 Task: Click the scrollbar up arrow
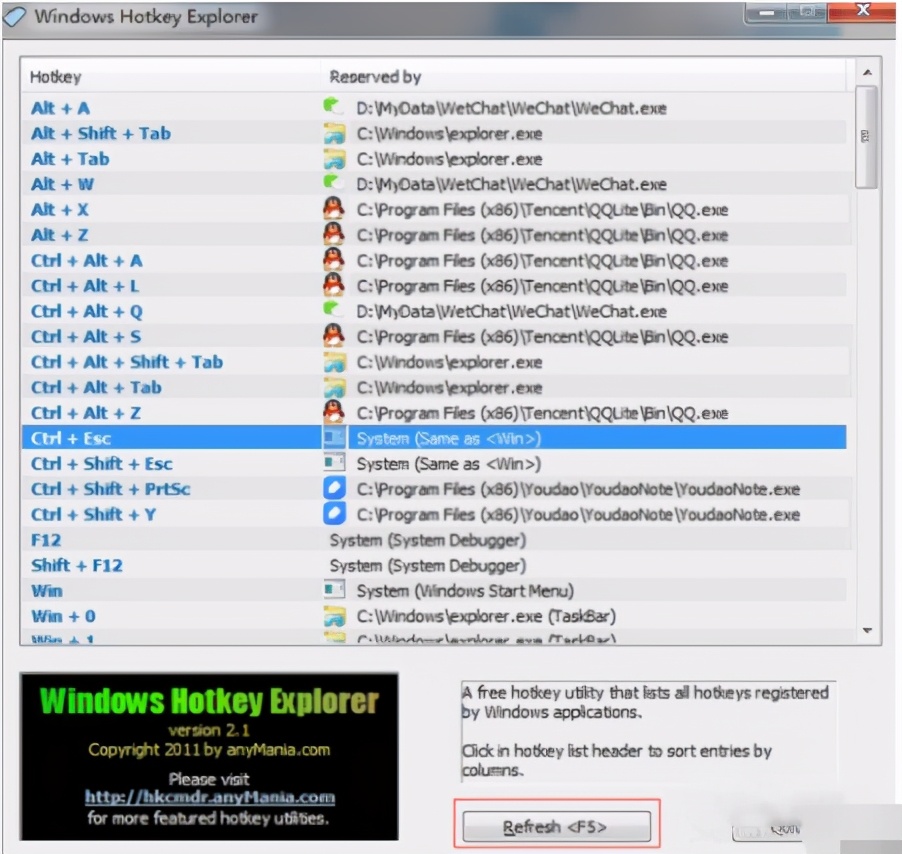coord(867,72)
